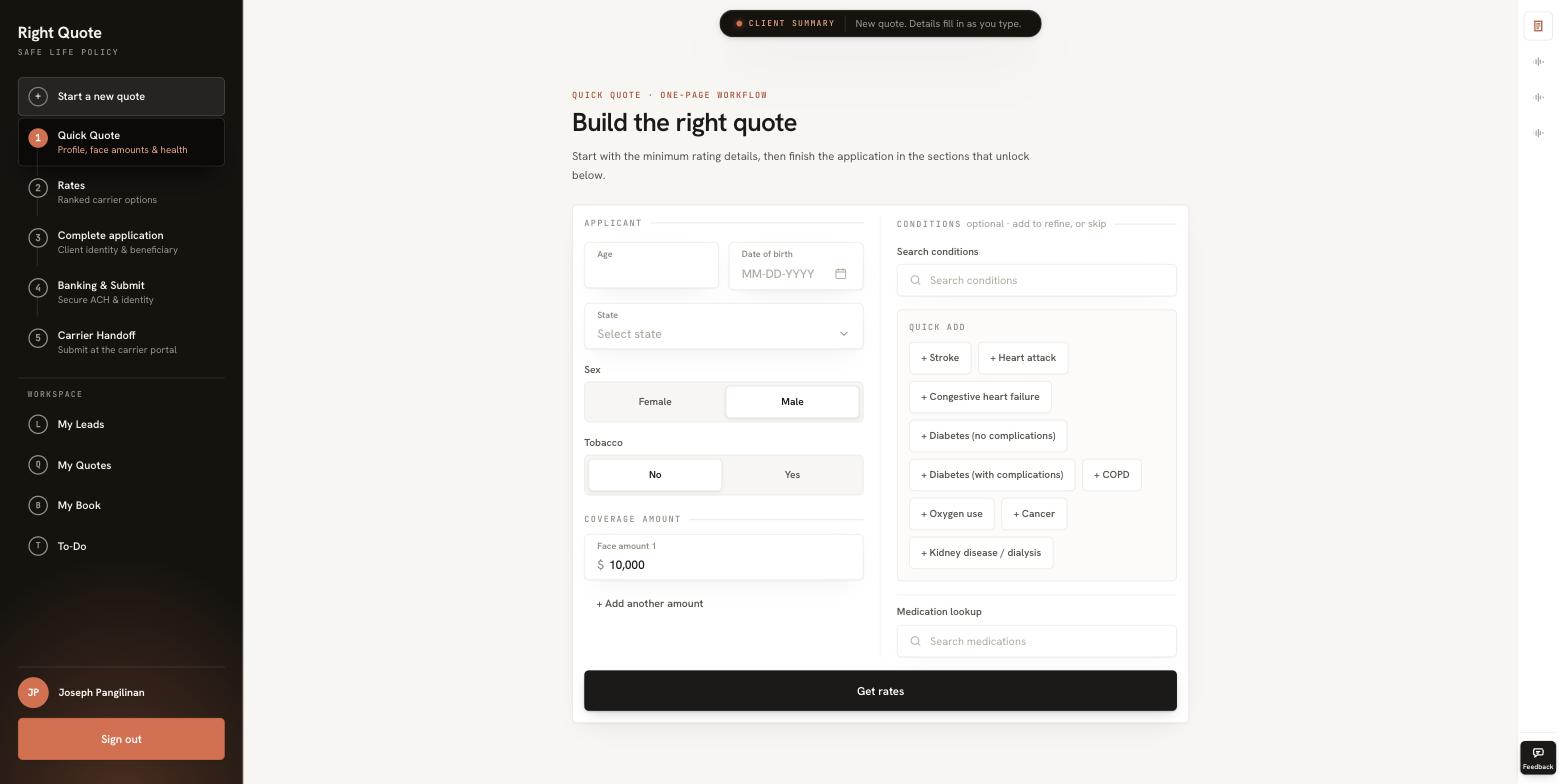This screenshot has width=1559, height=784.
Task: Go to Rates step
Action: click(x=121, y=192)
